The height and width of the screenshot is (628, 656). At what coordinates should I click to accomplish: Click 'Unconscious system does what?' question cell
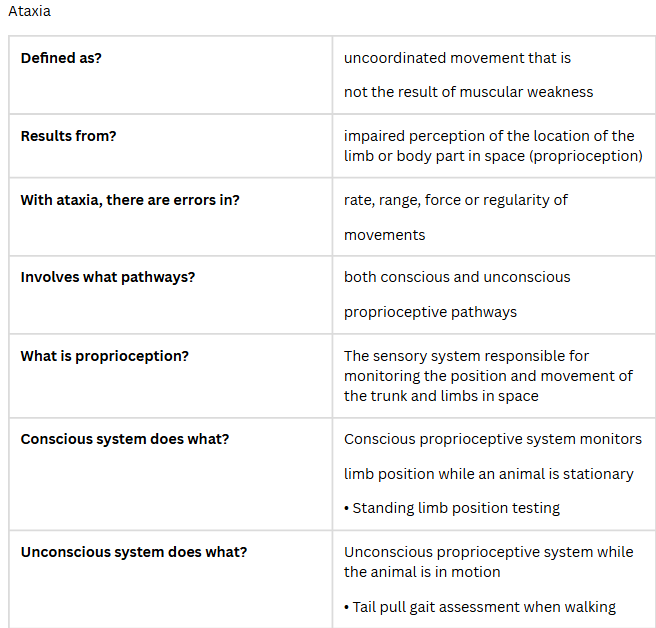[134, 552]
